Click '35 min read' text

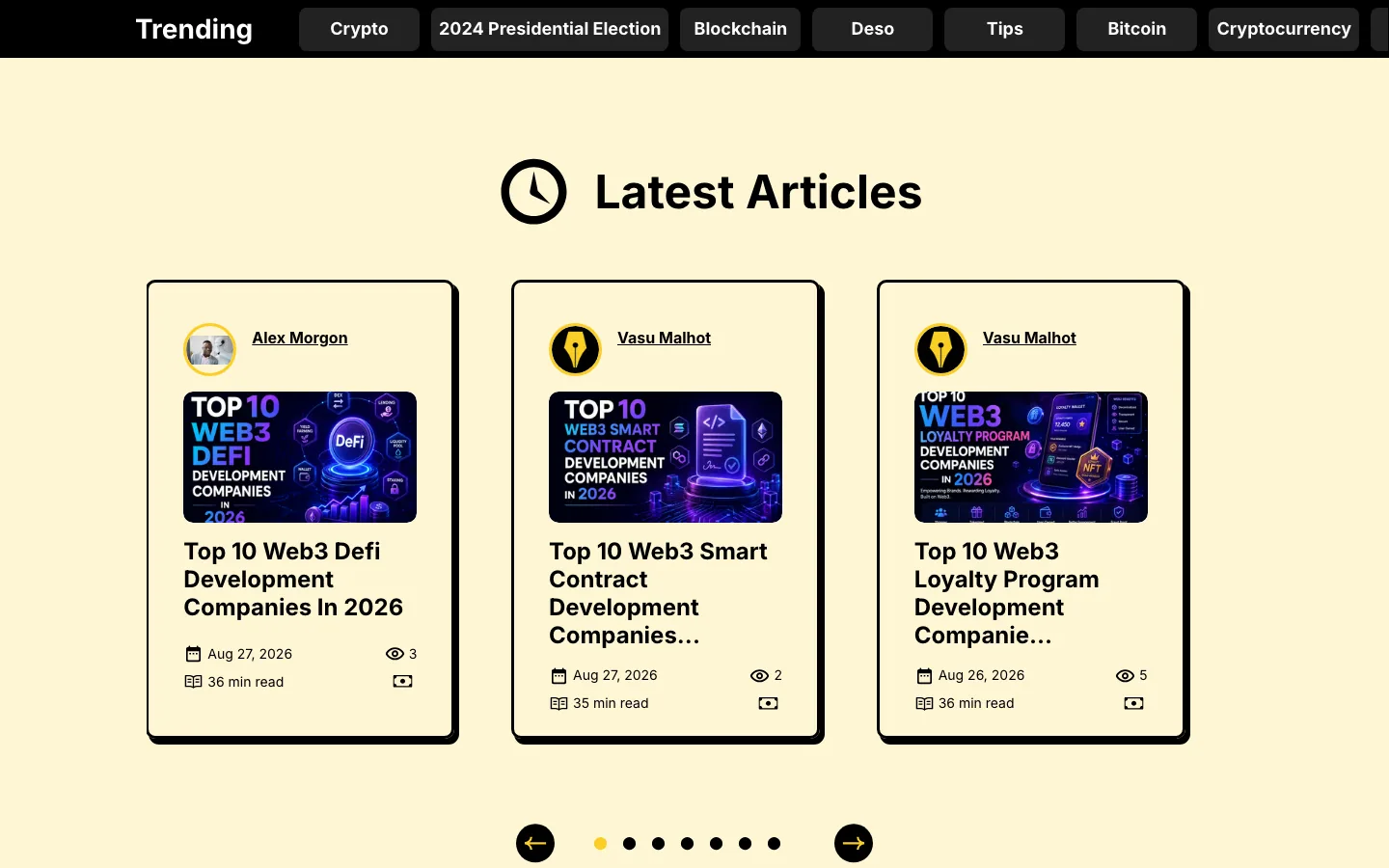[611, 703]
